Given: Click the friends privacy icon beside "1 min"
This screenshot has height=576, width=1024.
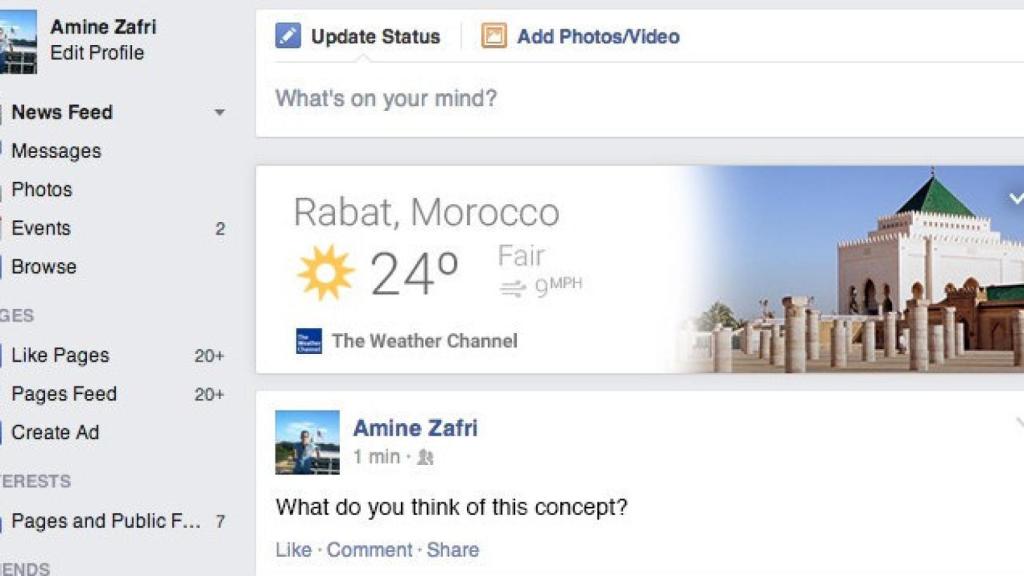Looking at the screenshot, I should tap(424, 458).
